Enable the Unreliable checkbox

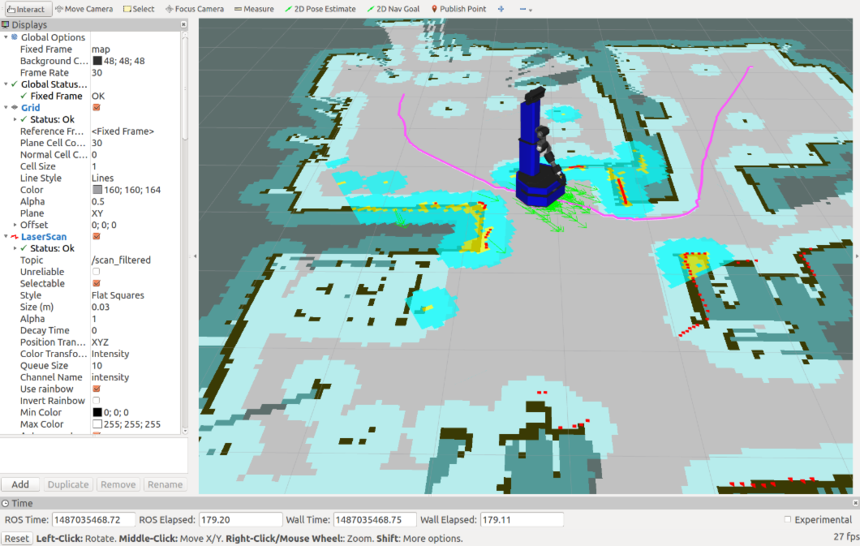(97, 272)
